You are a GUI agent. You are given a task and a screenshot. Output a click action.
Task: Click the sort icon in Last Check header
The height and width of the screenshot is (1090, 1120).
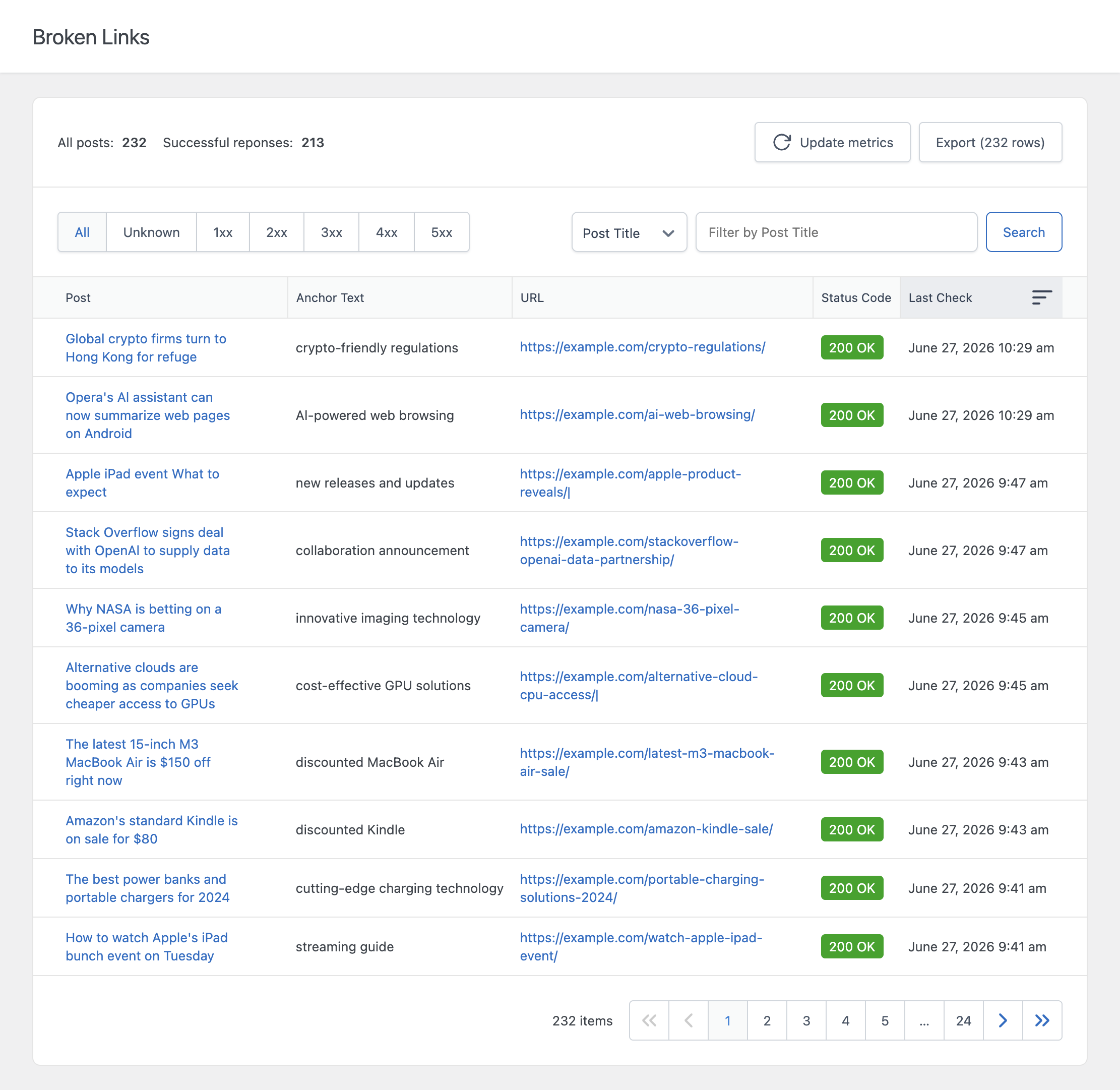tap(1041, 297)
